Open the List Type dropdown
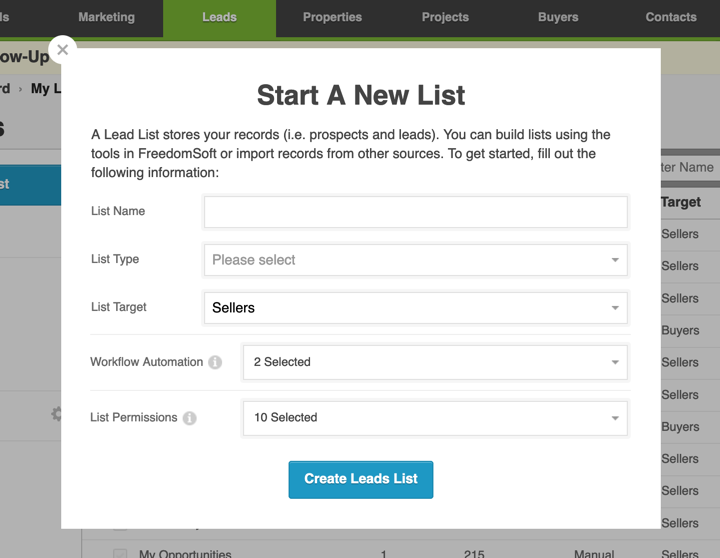This screenshot has width=720, height=558. pyautogui.click(x=415, y=260)
